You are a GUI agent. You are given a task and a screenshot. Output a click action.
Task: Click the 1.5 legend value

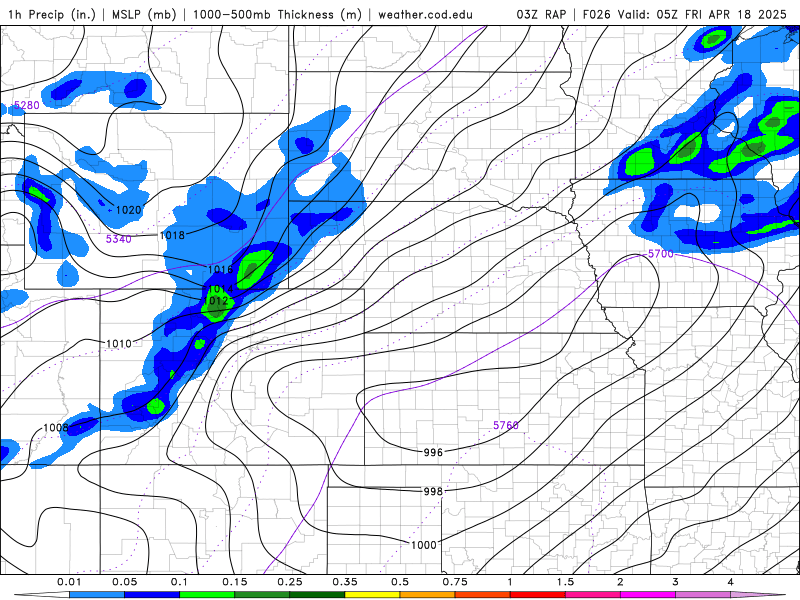click(x=565, y=582)
